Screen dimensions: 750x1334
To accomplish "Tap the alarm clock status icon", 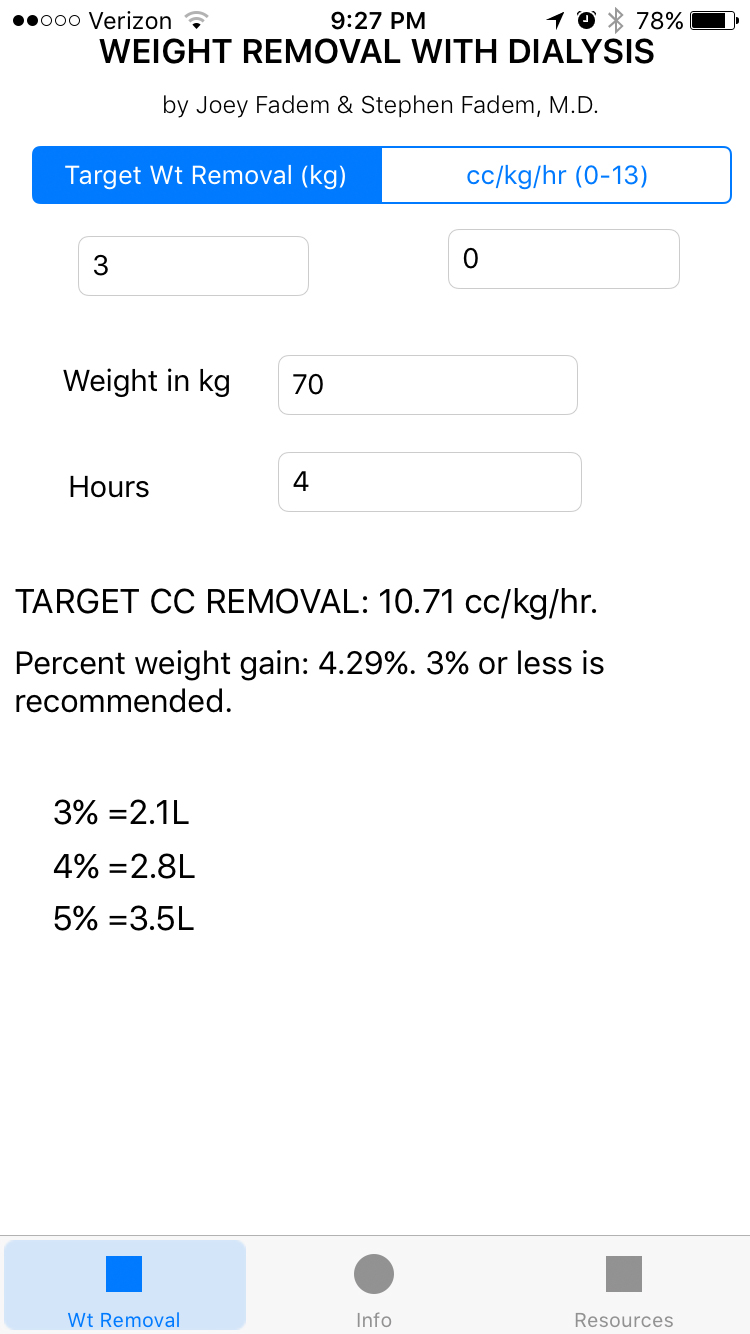I will pyautogui.click(x=587, y=20).
